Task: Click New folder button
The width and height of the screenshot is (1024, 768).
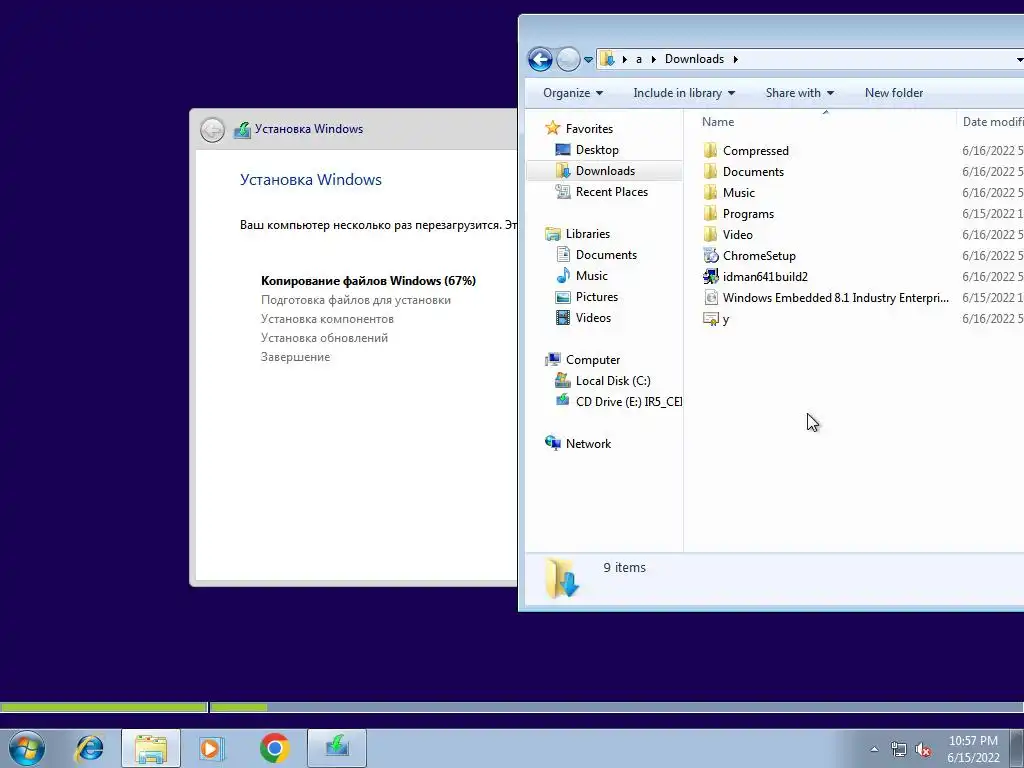Action: [x=893, y=93]
